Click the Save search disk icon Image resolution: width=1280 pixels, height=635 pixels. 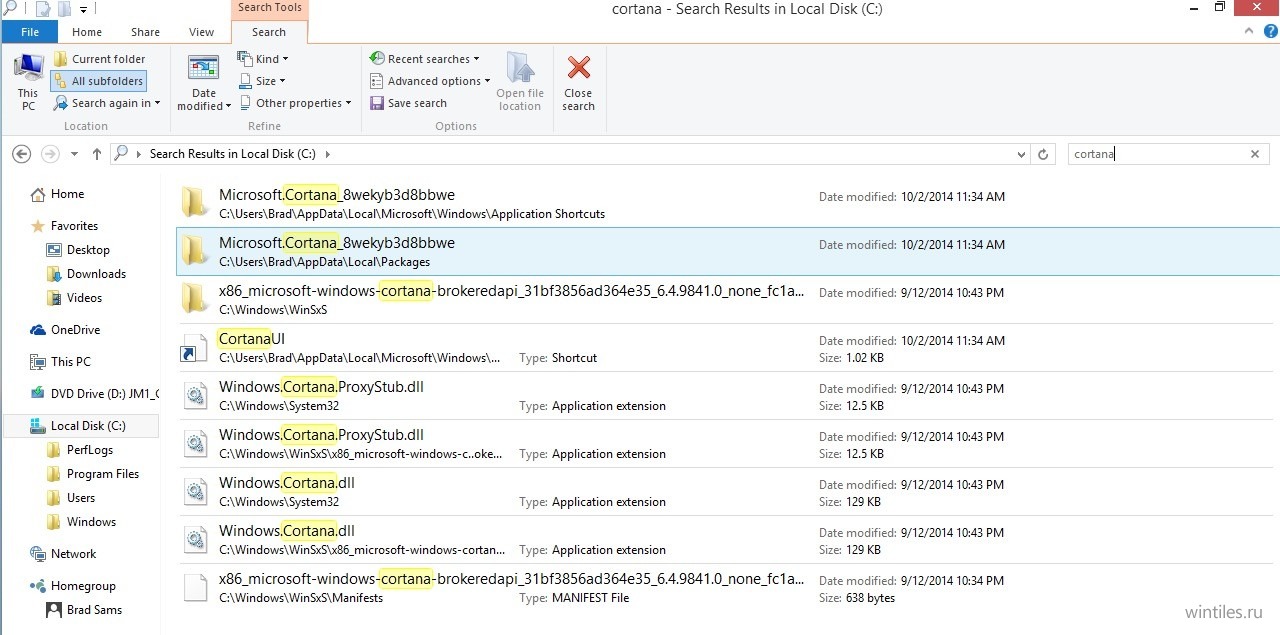pyautogui.click(x=377, y=103)
